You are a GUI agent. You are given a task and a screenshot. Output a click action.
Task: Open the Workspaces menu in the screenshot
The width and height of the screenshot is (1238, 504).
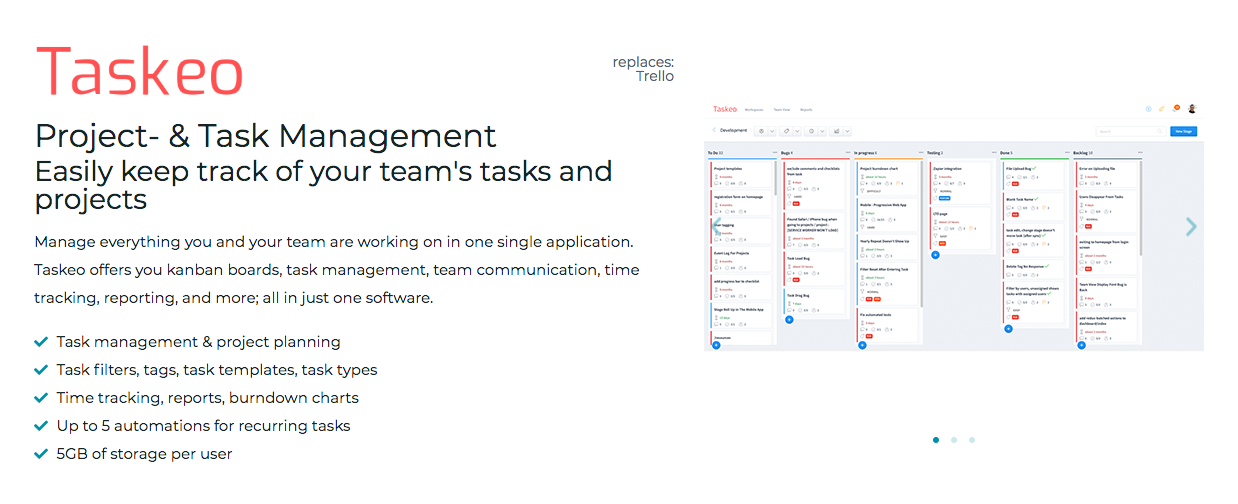tap(754, 110)
